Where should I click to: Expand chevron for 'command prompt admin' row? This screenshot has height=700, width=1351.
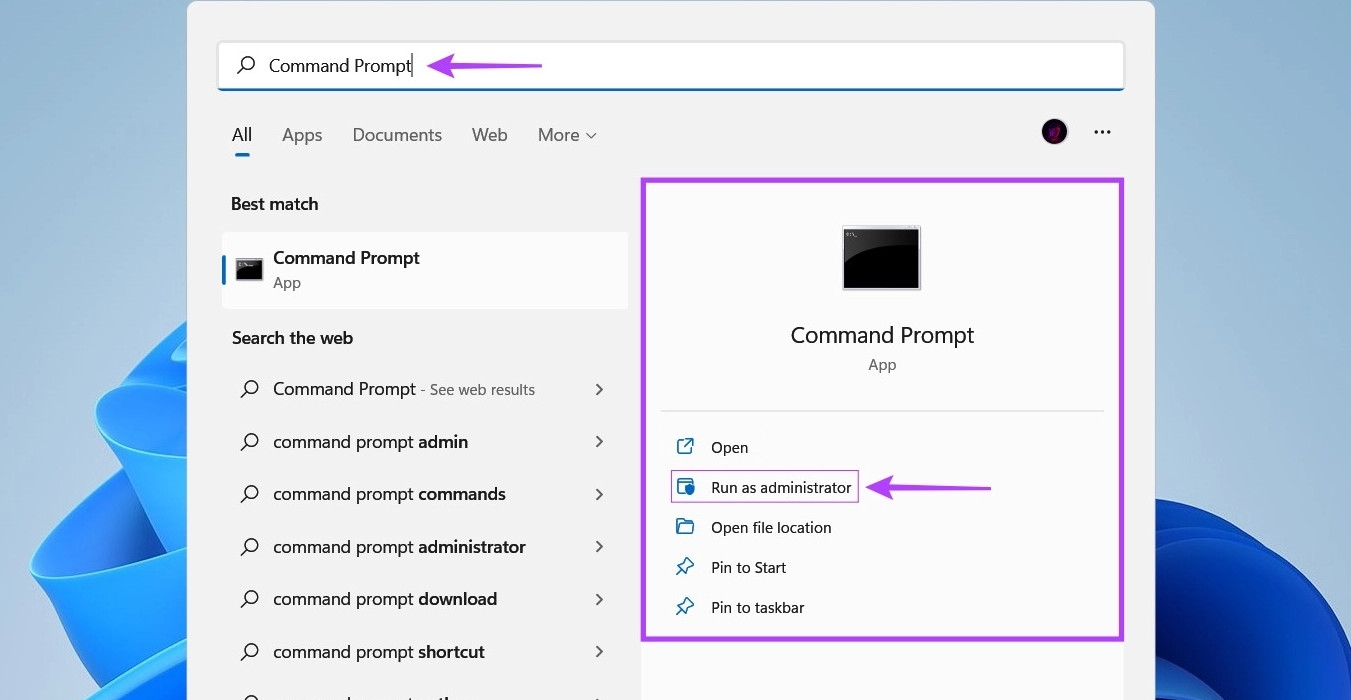(599, 442)
